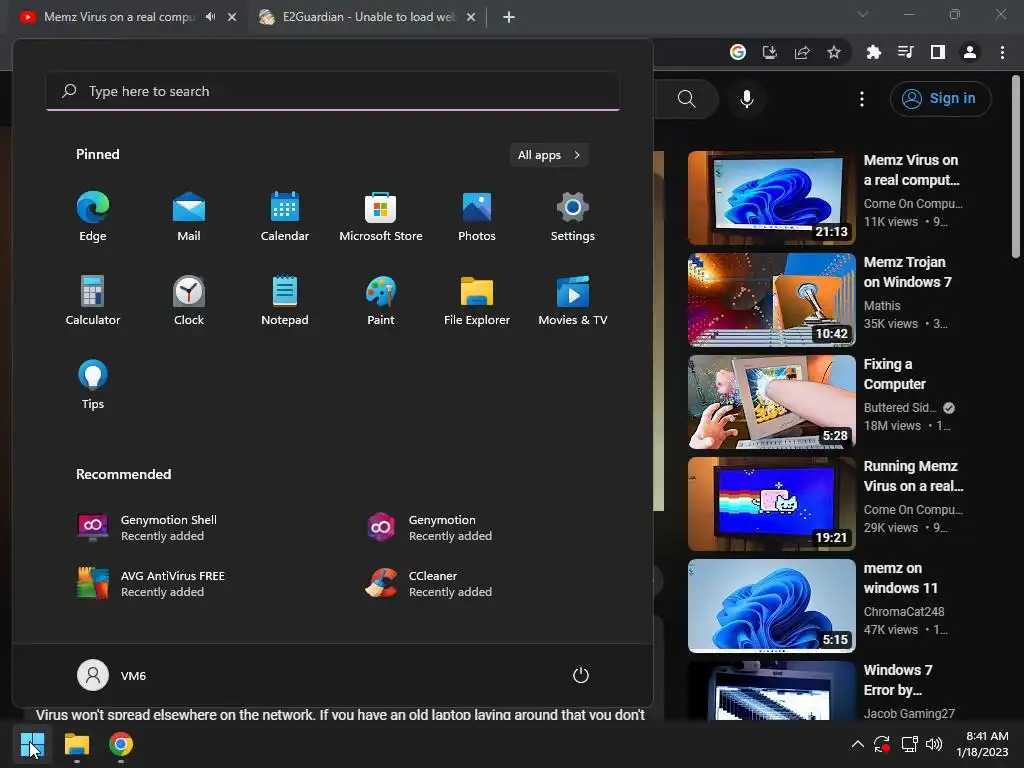1024x768 pixels.
Task: Open Edge from pinned apps
Action: point(93,217)
